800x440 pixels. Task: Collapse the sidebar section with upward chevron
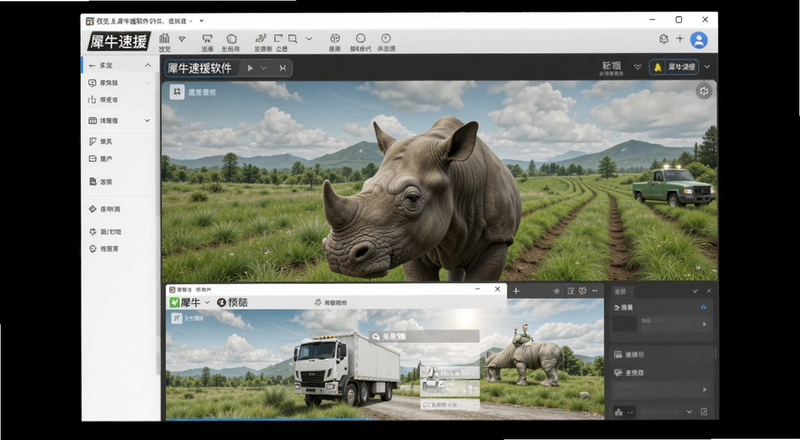coord(147,65)
